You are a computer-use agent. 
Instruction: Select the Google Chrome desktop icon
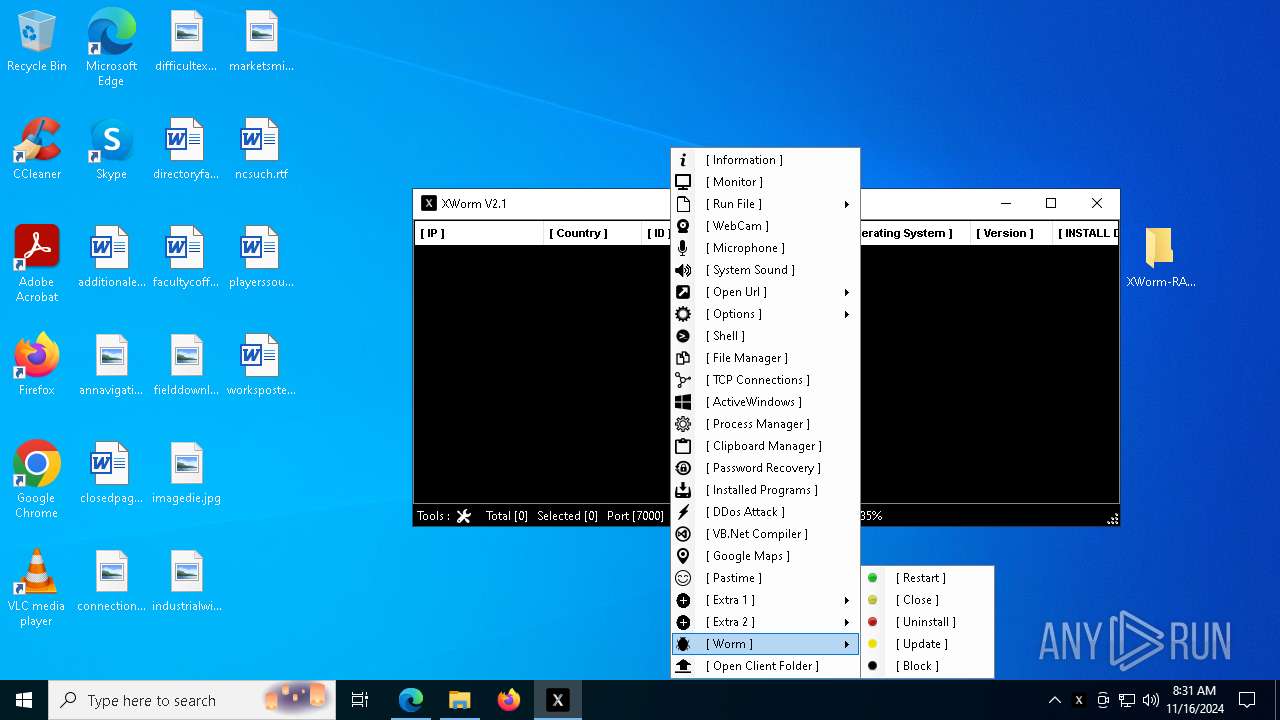[37, 480]
